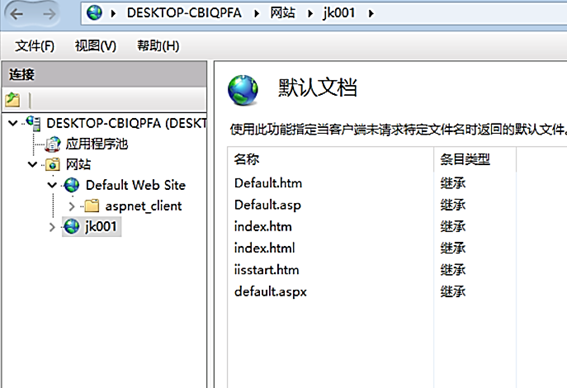This screenshot has height=388, width=567.
Task: Open dropdown arrow after 网站 breadcrumb
Action: pyautogui.click(x=310, y=14)
